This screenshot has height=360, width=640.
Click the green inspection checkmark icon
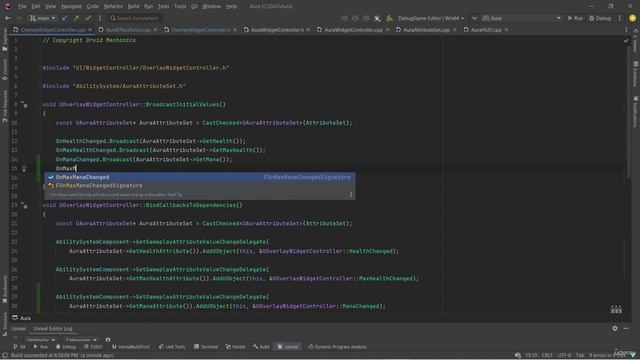pos(626,41)
